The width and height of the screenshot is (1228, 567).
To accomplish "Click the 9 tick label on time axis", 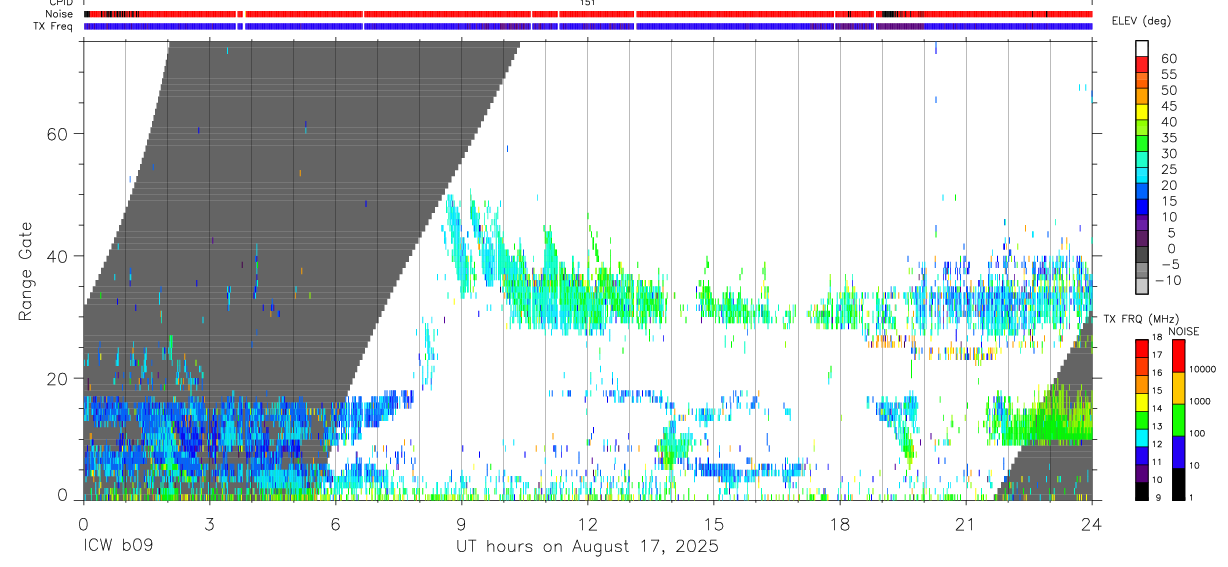I will (461, 525).
